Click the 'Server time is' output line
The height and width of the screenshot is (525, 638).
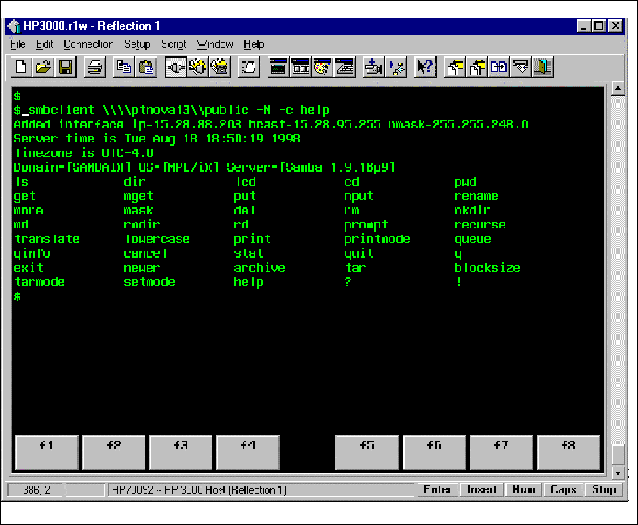[x=157, y=139]
